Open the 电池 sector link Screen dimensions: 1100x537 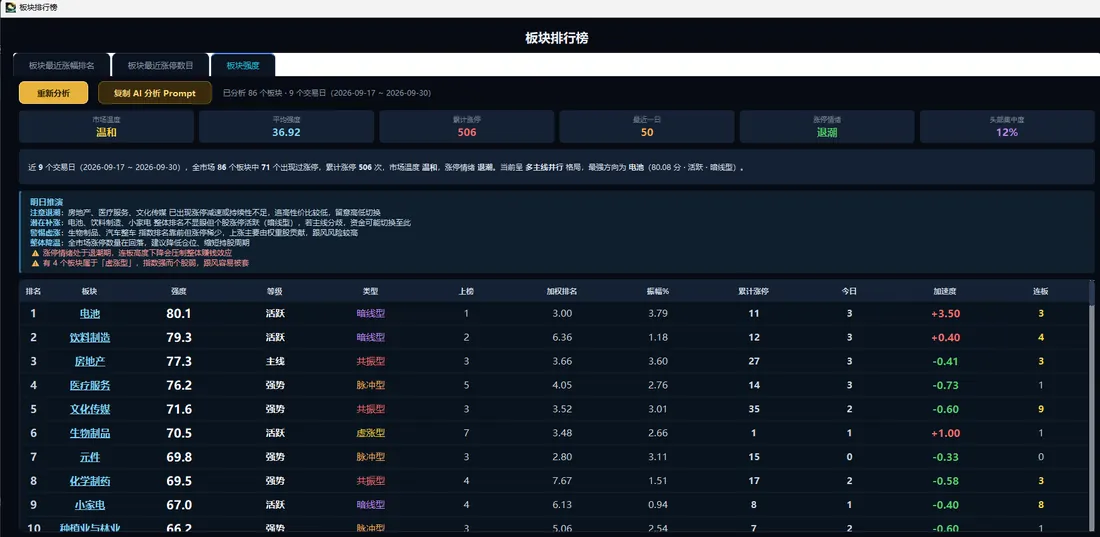pos(90,314)
